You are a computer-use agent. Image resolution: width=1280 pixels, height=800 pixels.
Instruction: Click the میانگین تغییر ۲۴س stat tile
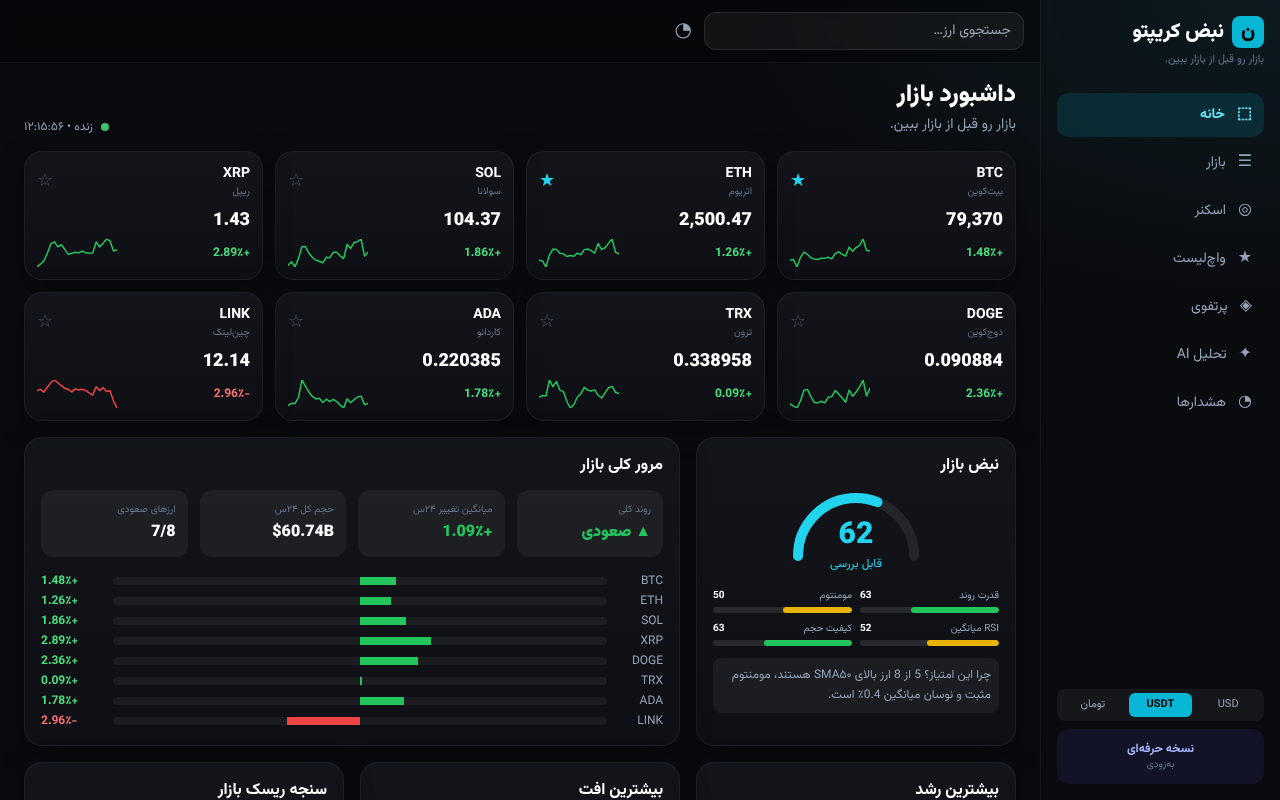point(432,523)
